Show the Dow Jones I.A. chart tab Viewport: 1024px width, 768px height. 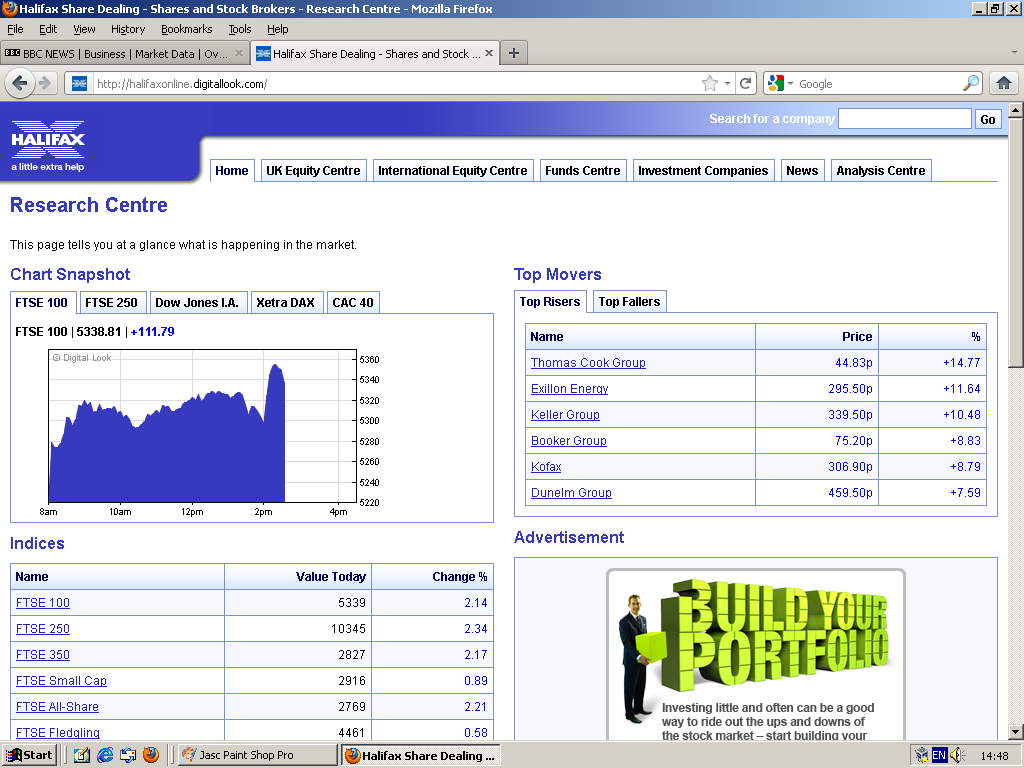click(x=197, y=302)
